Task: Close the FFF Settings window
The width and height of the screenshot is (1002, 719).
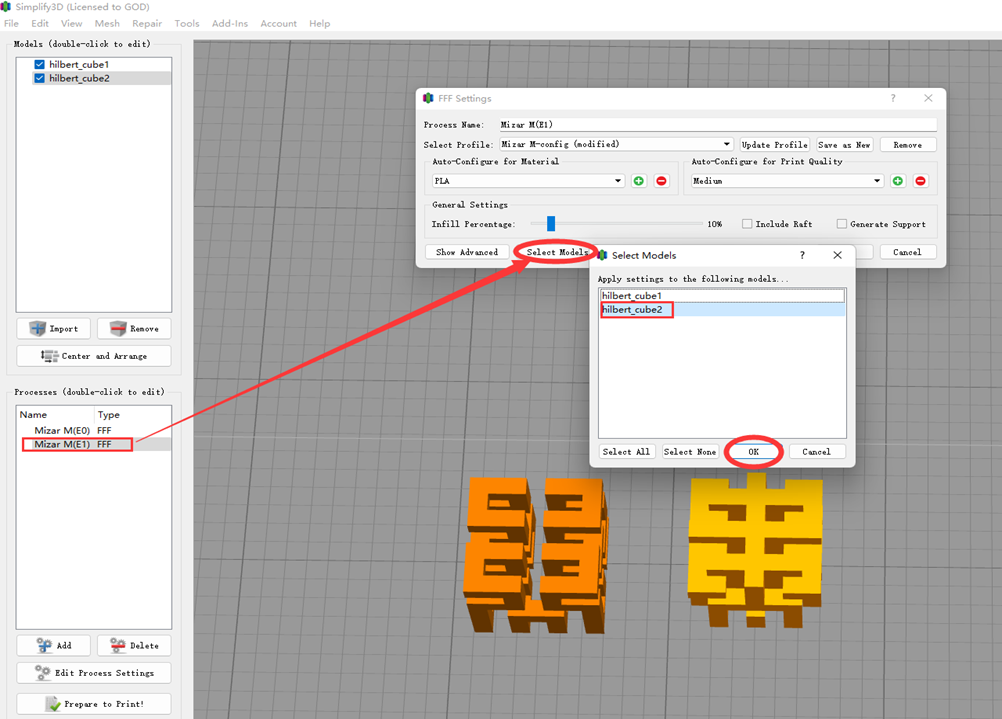Action: coord(928,98)
